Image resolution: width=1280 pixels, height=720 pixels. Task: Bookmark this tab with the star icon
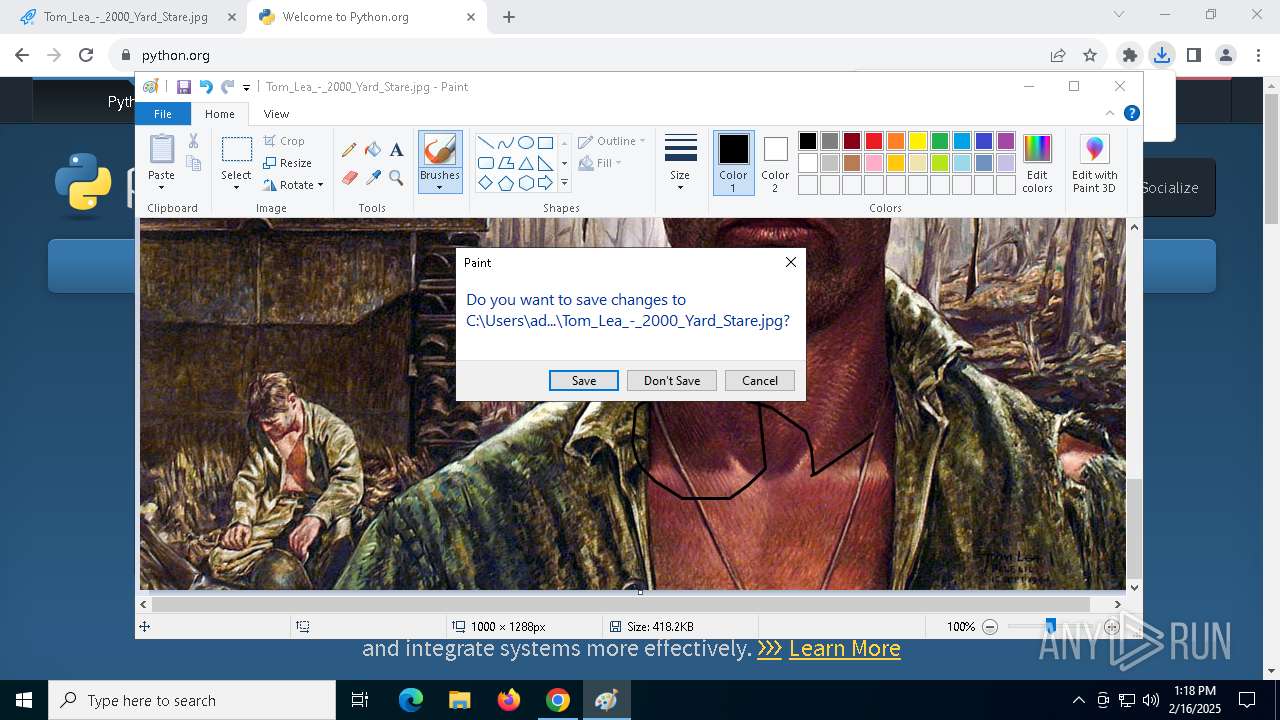pyautogui.click(x=1090, y=55)
